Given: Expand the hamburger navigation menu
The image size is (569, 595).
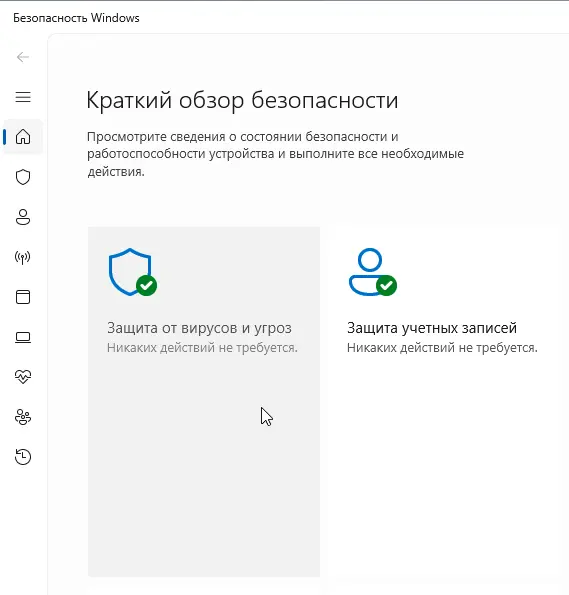Looking at the screenshot, I should [x=23, y=97].
